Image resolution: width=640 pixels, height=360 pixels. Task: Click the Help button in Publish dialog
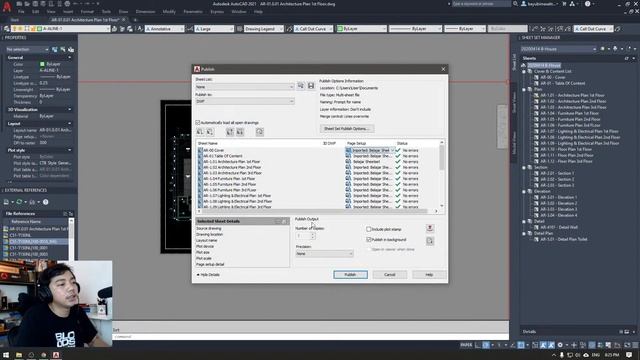pos(429,275)
